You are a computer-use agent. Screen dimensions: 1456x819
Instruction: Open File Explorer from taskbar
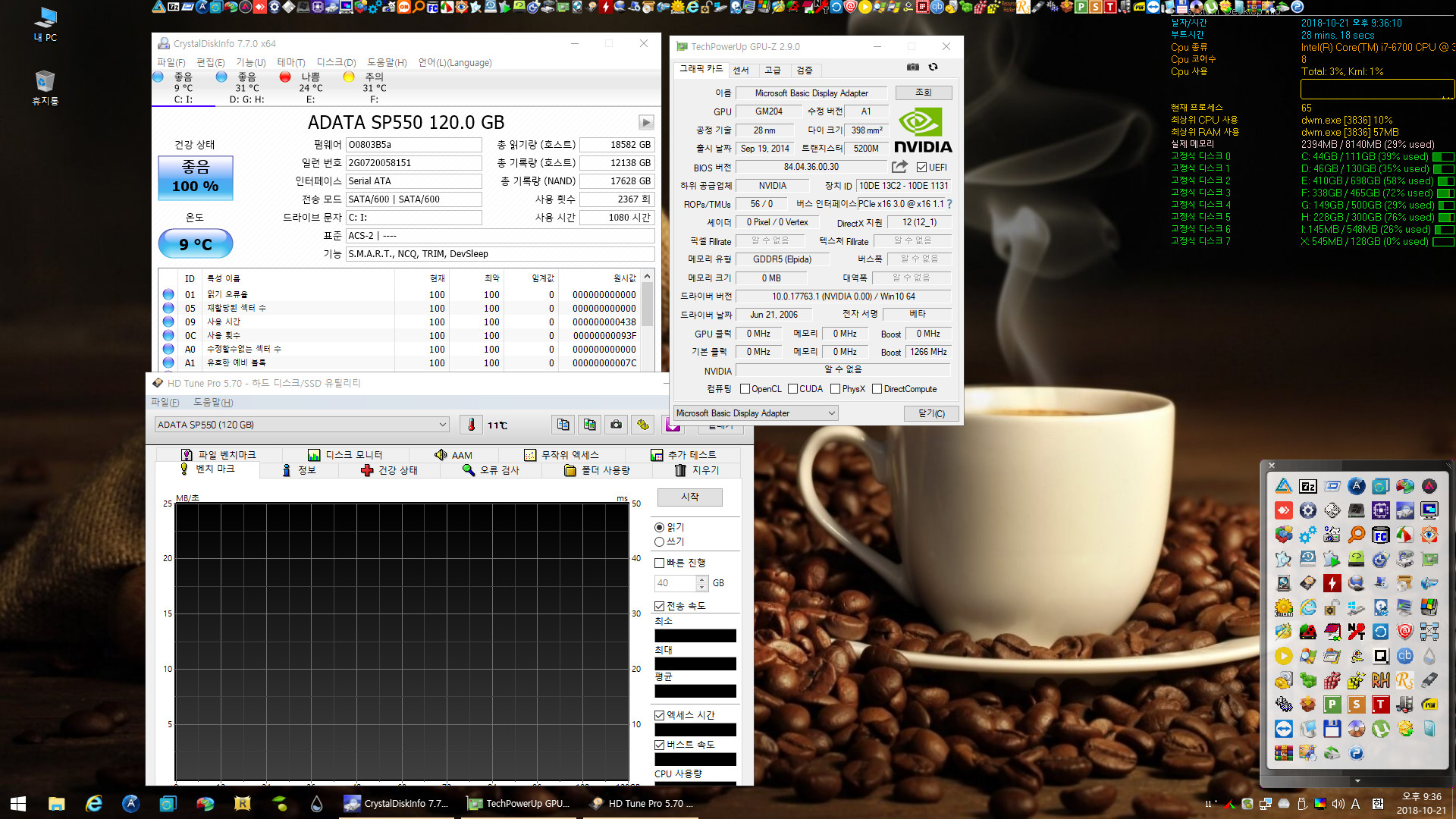tap(57, 804)
